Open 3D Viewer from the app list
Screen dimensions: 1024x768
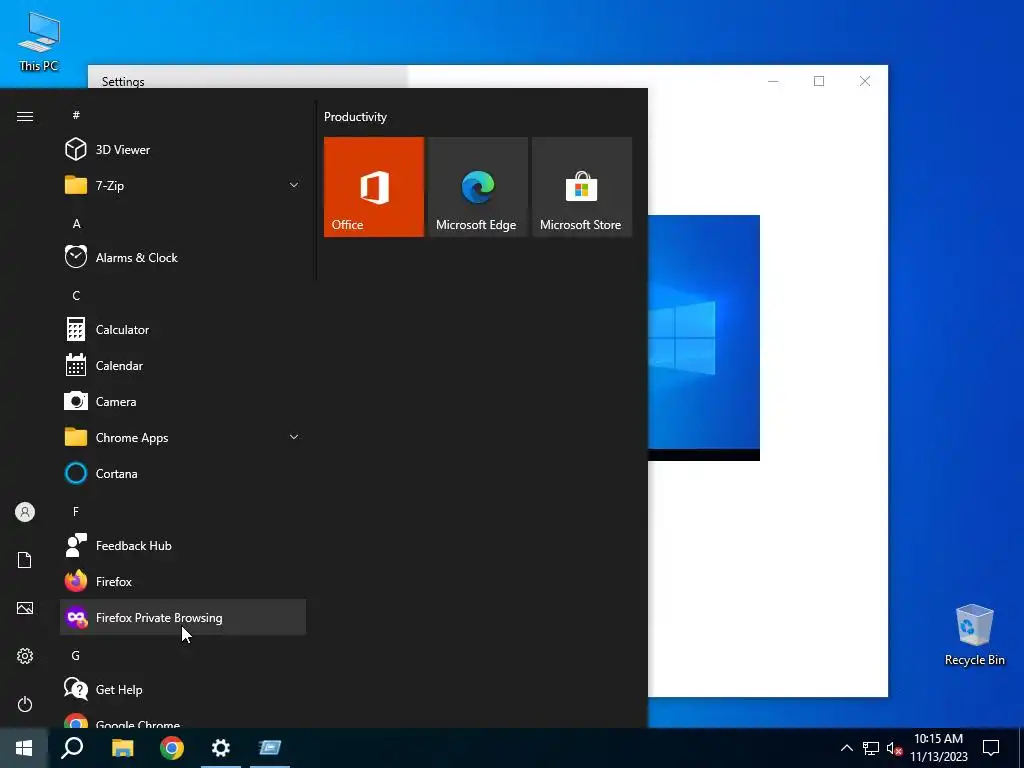(x=183, y=150)
